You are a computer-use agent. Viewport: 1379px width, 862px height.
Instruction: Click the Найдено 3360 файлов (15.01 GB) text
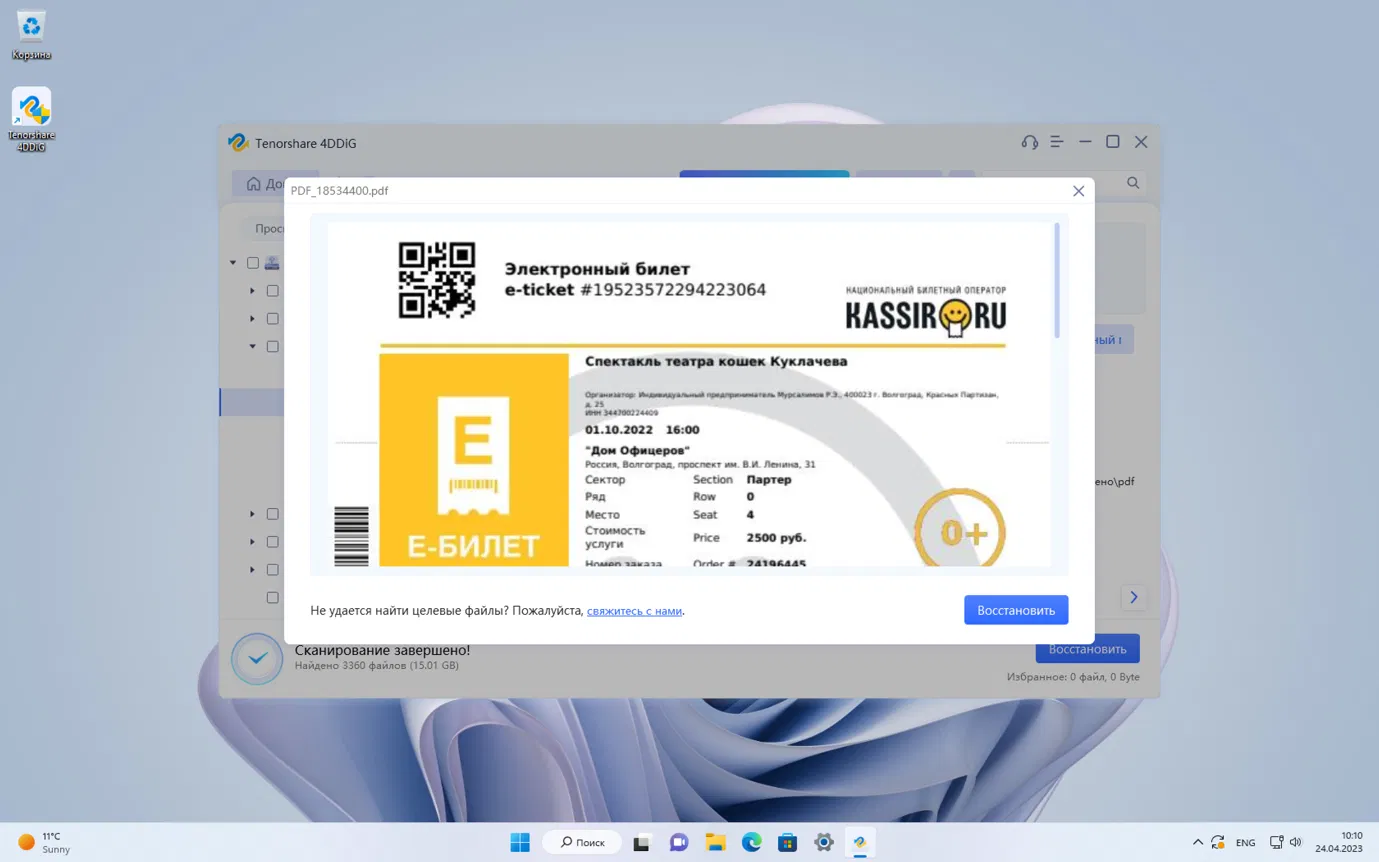(x=377, y=665)
